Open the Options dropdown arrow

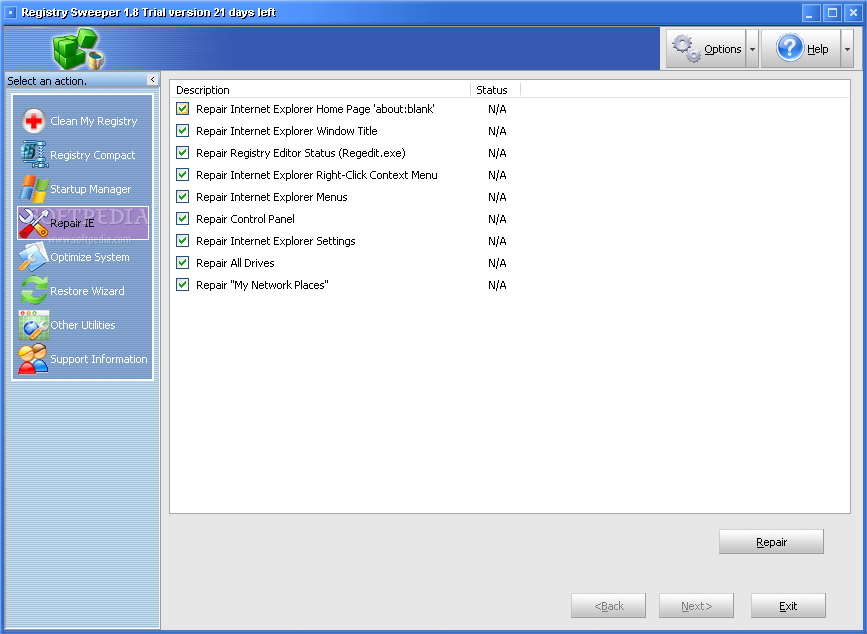click(x=752, y=49)
